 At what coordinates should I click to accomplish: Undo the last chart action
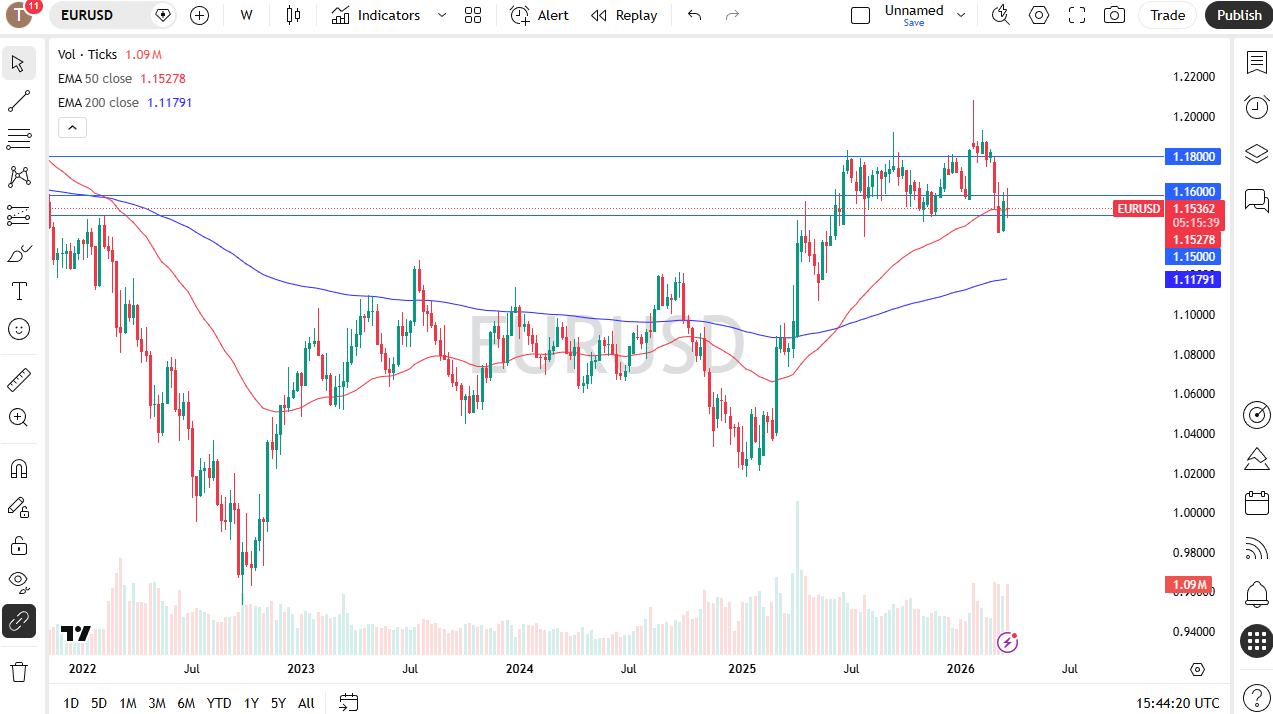coord(695,15)
